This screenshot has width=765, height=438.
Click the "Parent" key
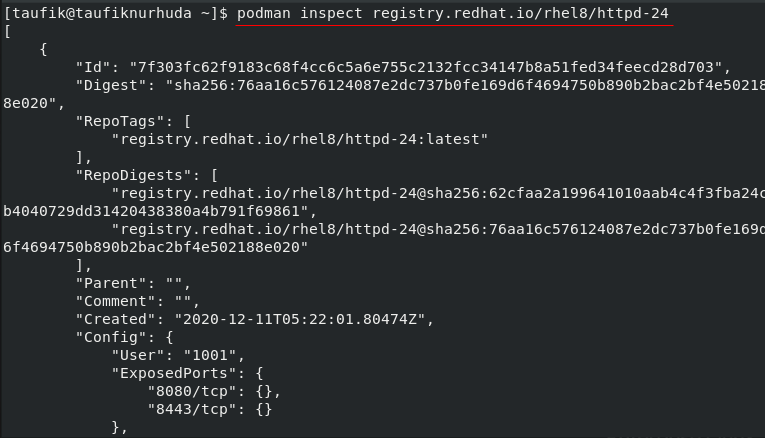pyautogui.click(x=111, y=283)
